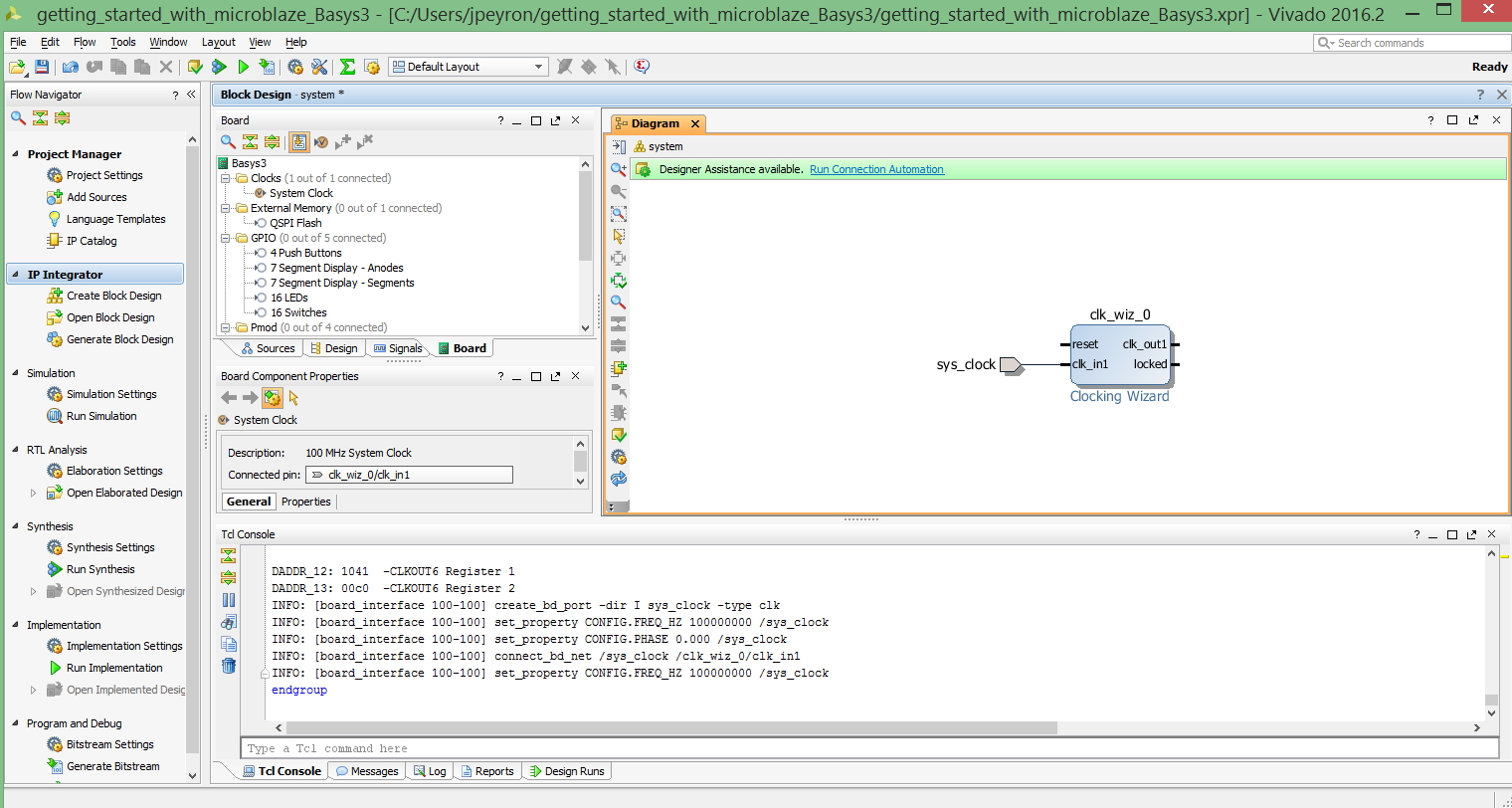Clear the Tcl Console with trash icon
The image size is (1512, 808).
tap(229, 666)
